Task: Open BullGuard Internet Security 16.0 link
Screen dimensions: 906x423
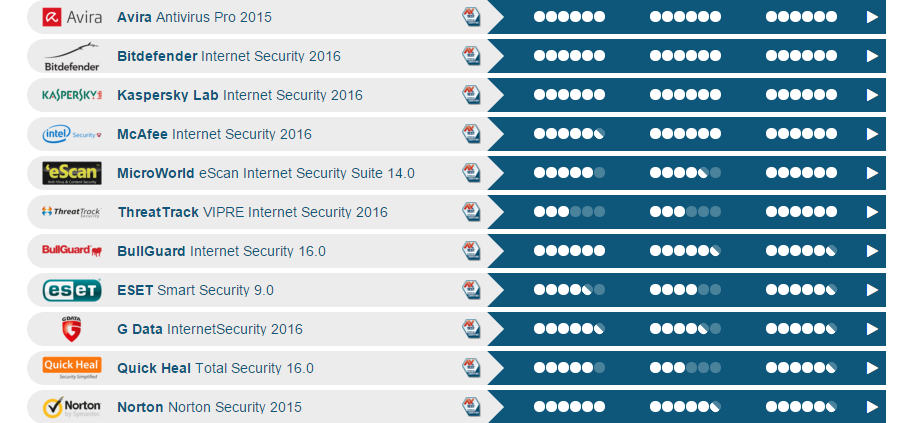Action: click(x=221, y=251)
